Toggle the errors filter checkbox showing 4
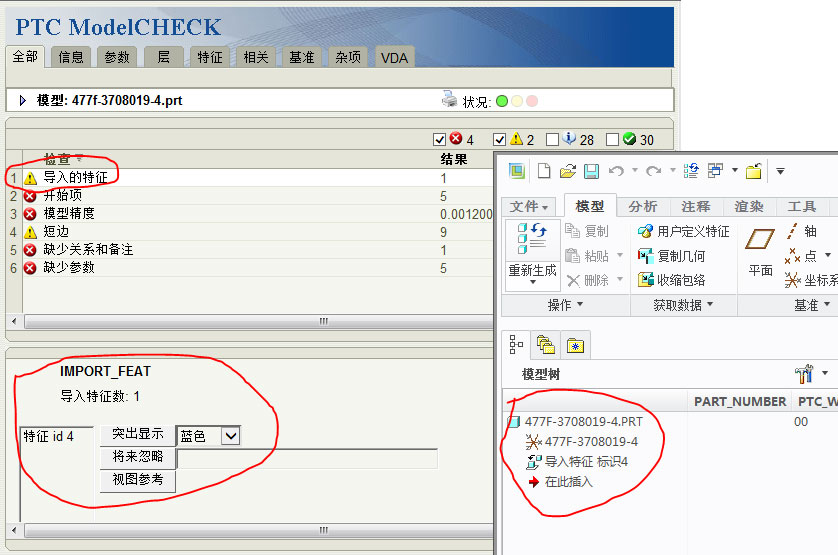838x555 pixels. [439, 140]
